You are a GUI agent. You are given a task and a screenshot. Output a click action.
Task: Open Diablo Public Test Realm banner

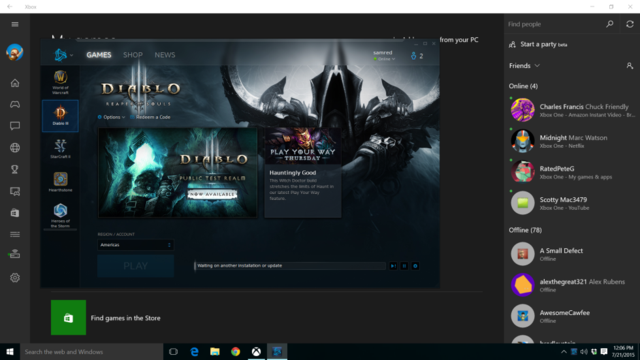[x=178, y=173]
